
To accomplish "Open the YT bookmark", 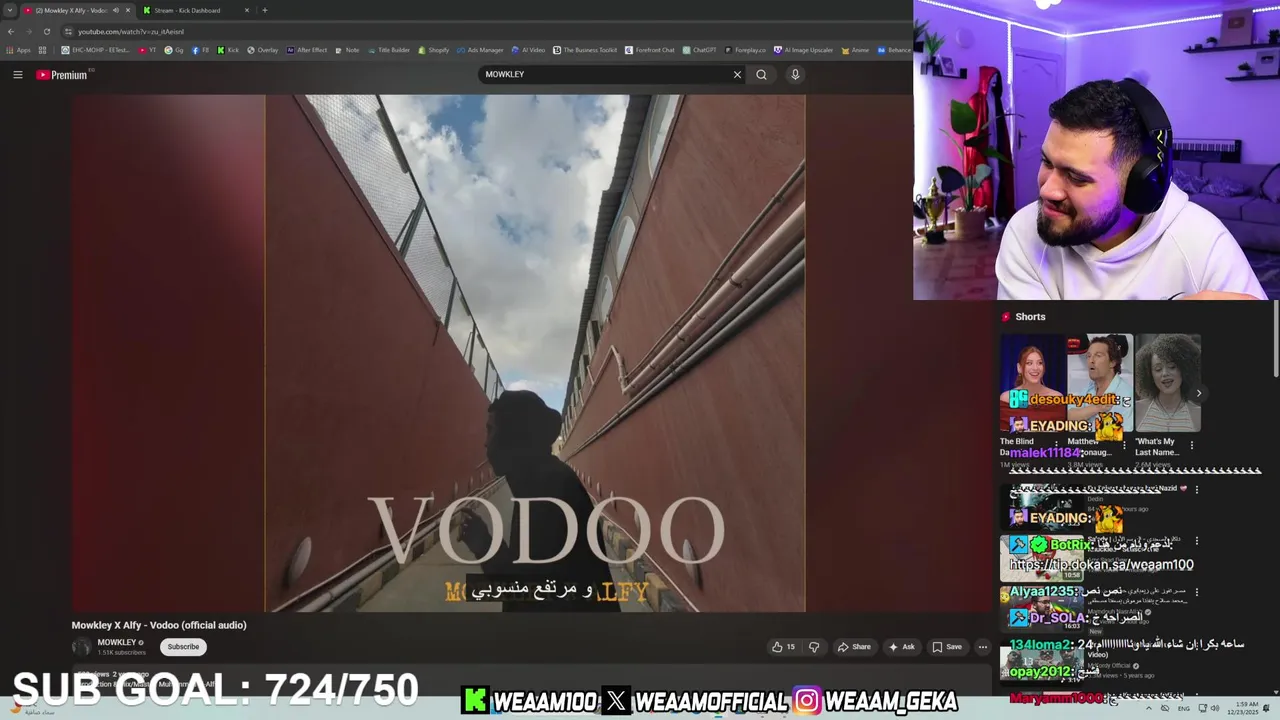I will pyautogui.click(x=148, y=50).
